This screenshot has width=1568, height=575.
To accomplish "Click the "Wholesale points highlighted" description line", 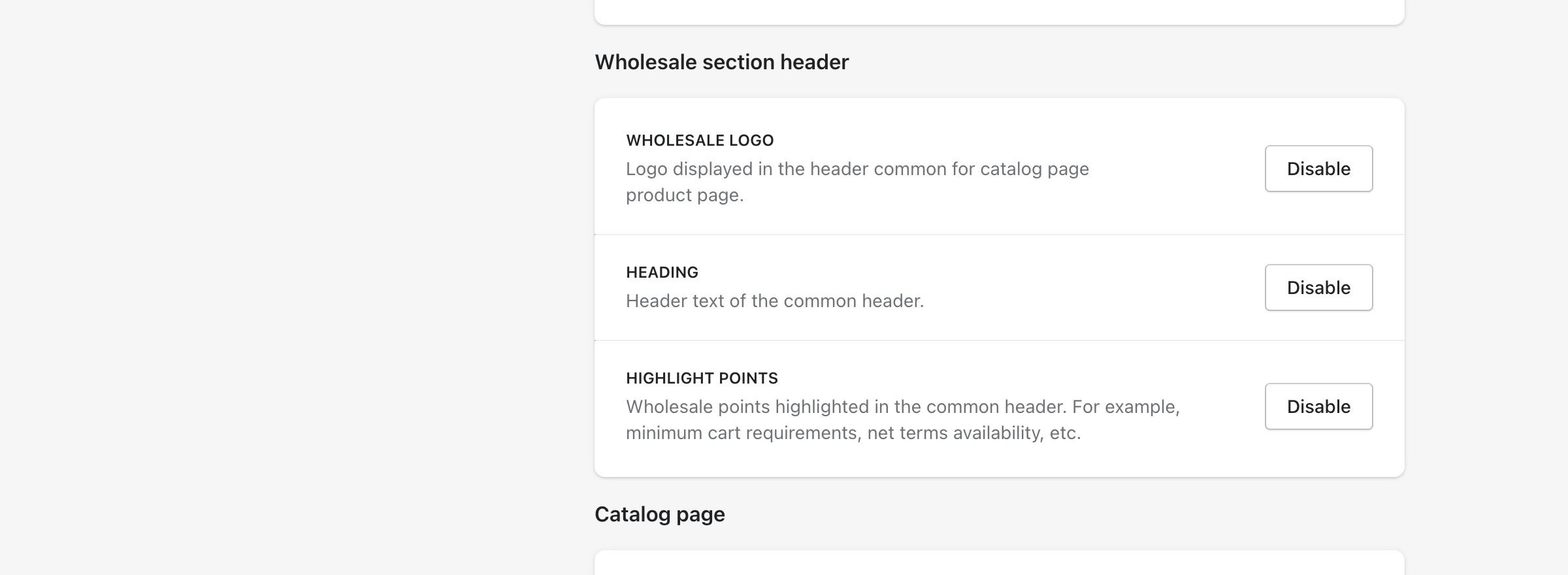I will coord(902,407).
